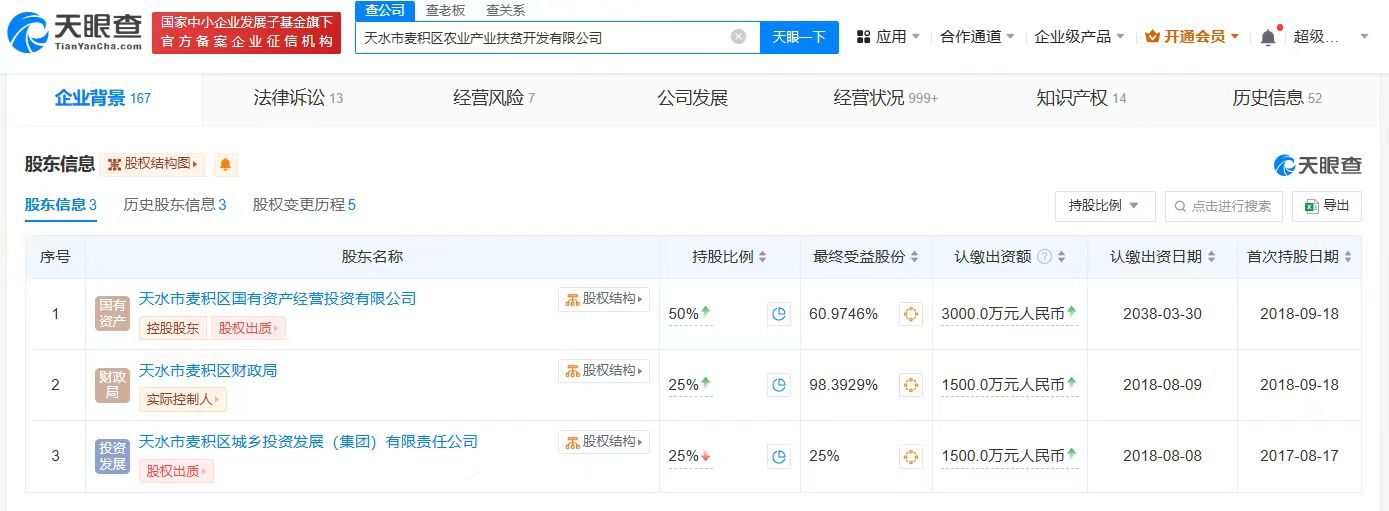Select the 股东信息 3 sub-tab
1389x511 pixels.
pos(61,205)
